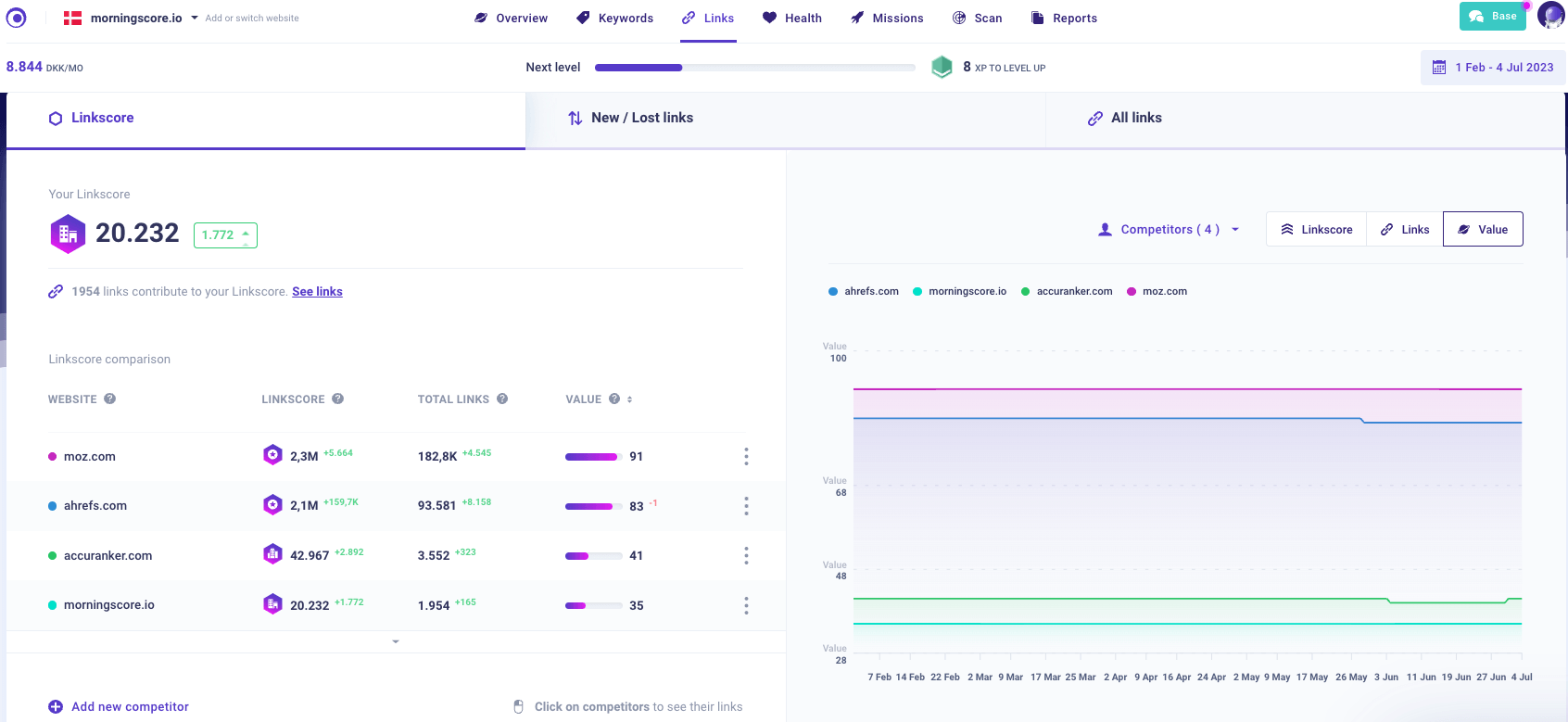Switch the chart to Linkscore view
Screen dimensions: 1568x722
click(x=1317, y=229)
